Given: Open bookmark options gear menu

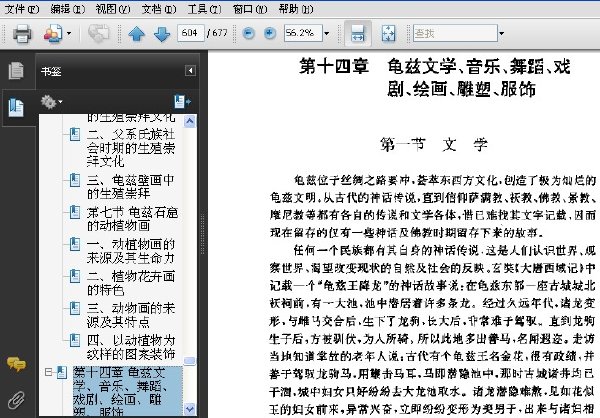Looking at the screenshot, I should tap(51, 102).
